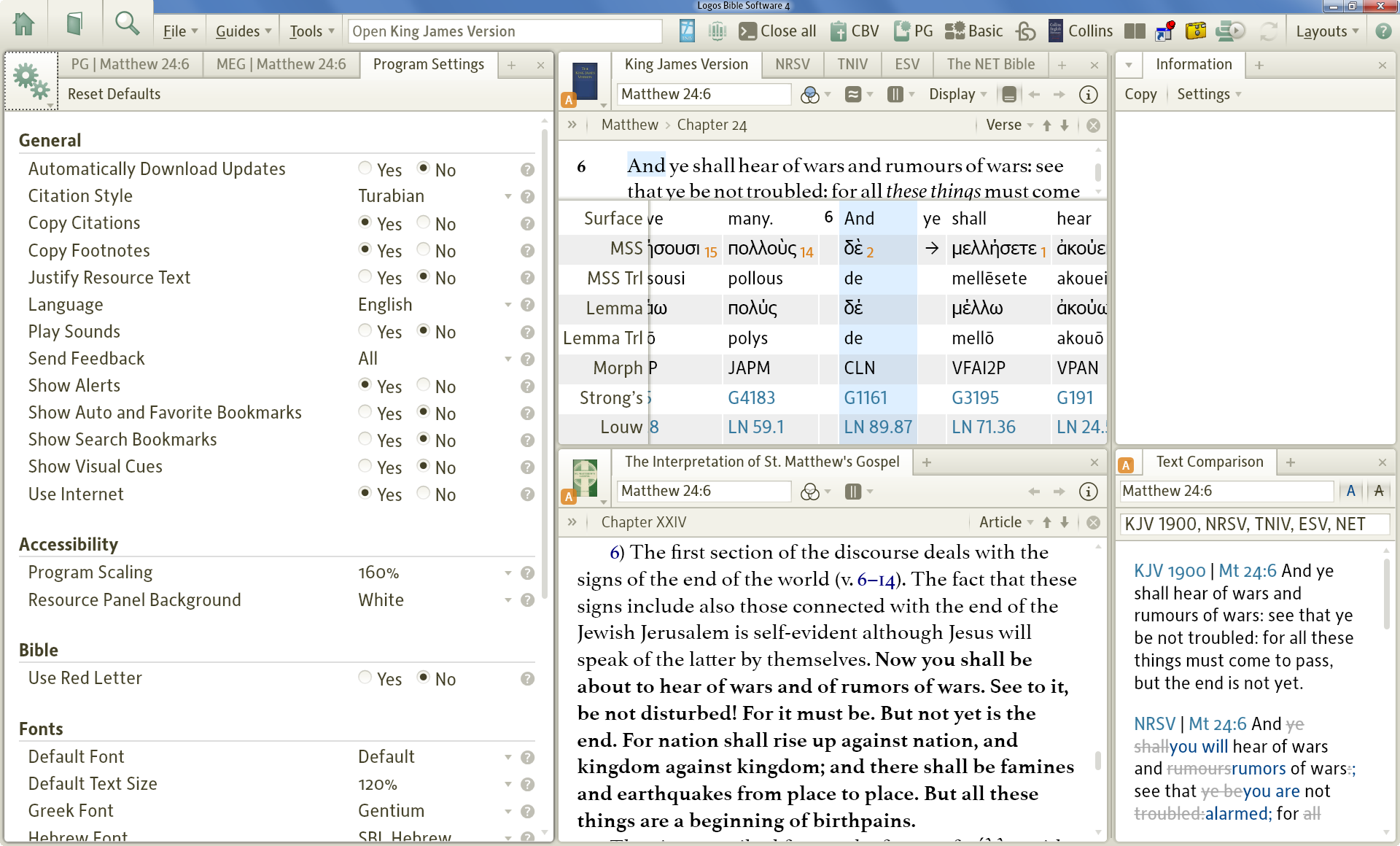Switch to PG | Matthew 24:6 tab
This screenshot has width=1400, height=846.
130,64
